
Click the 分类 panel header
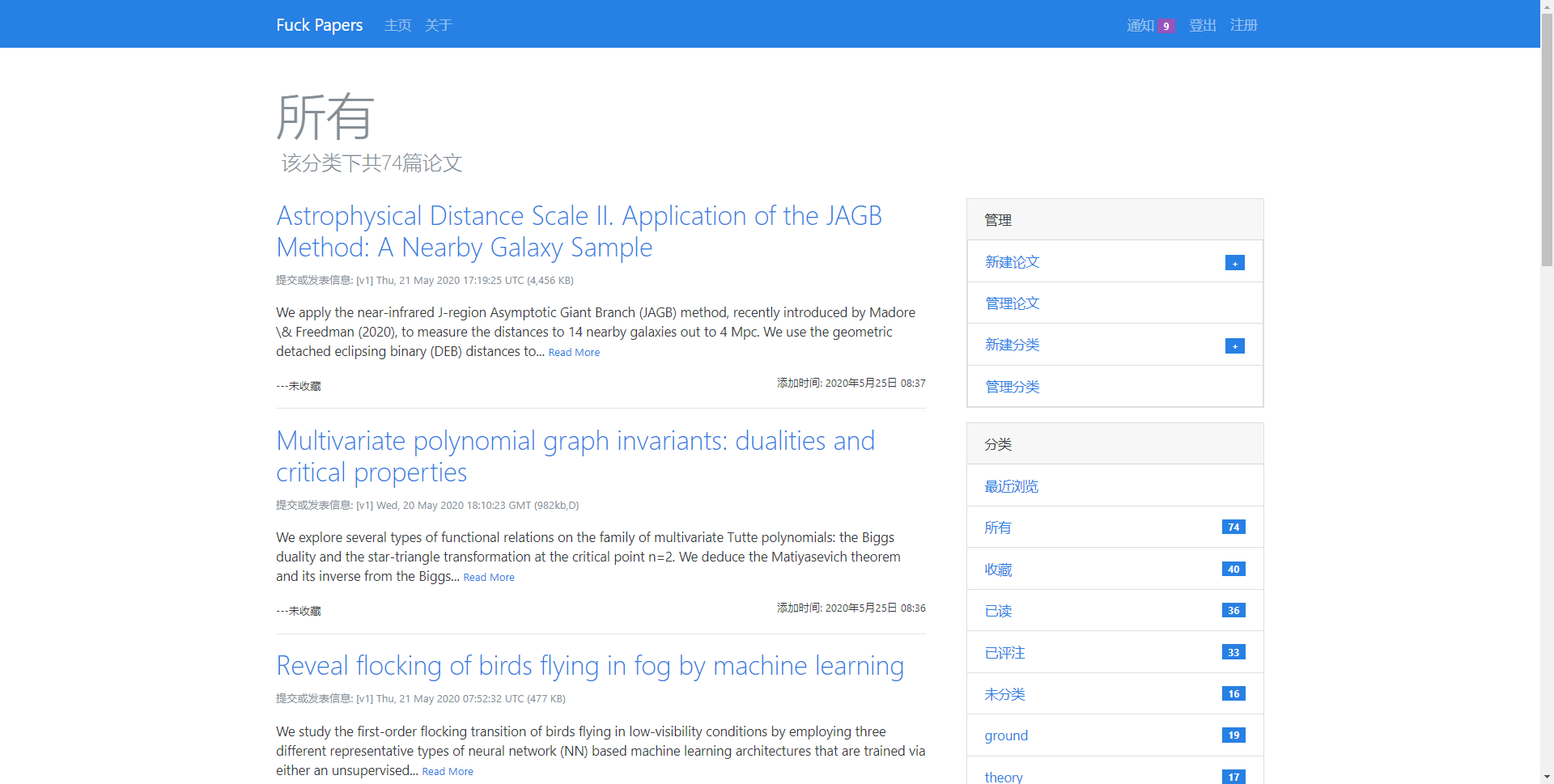(1115, 443)
